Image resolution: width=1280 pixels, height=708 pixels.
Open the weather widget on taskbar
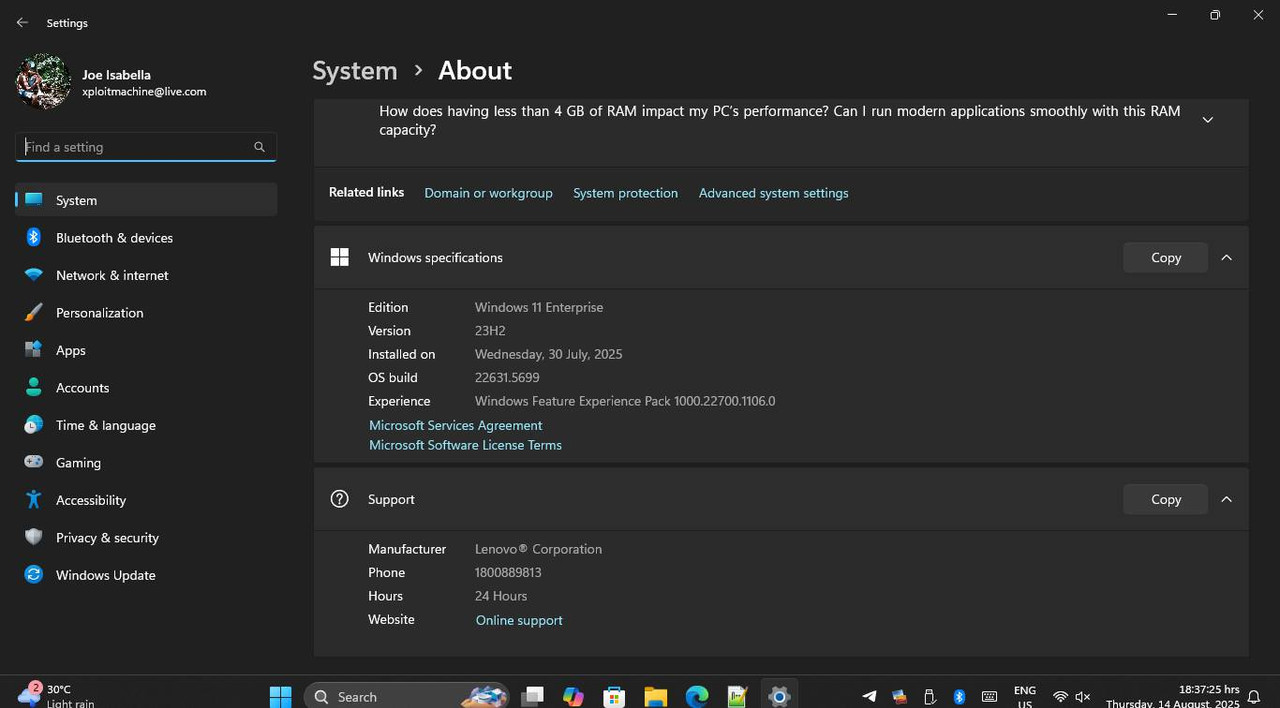(58, 695)
